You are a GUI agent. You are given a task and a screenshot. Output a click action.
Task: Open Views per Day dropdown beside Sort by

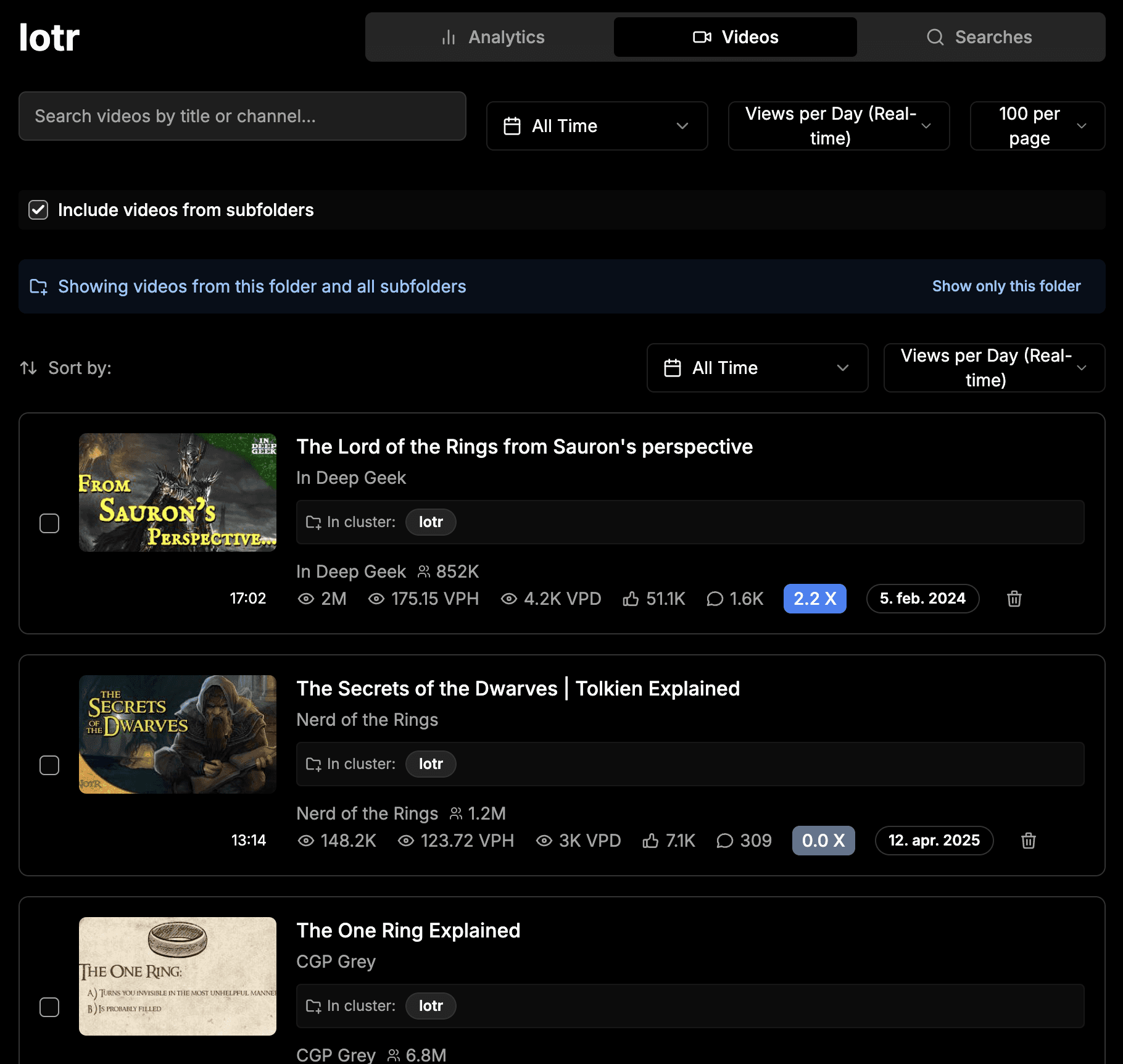pos(994,368)
